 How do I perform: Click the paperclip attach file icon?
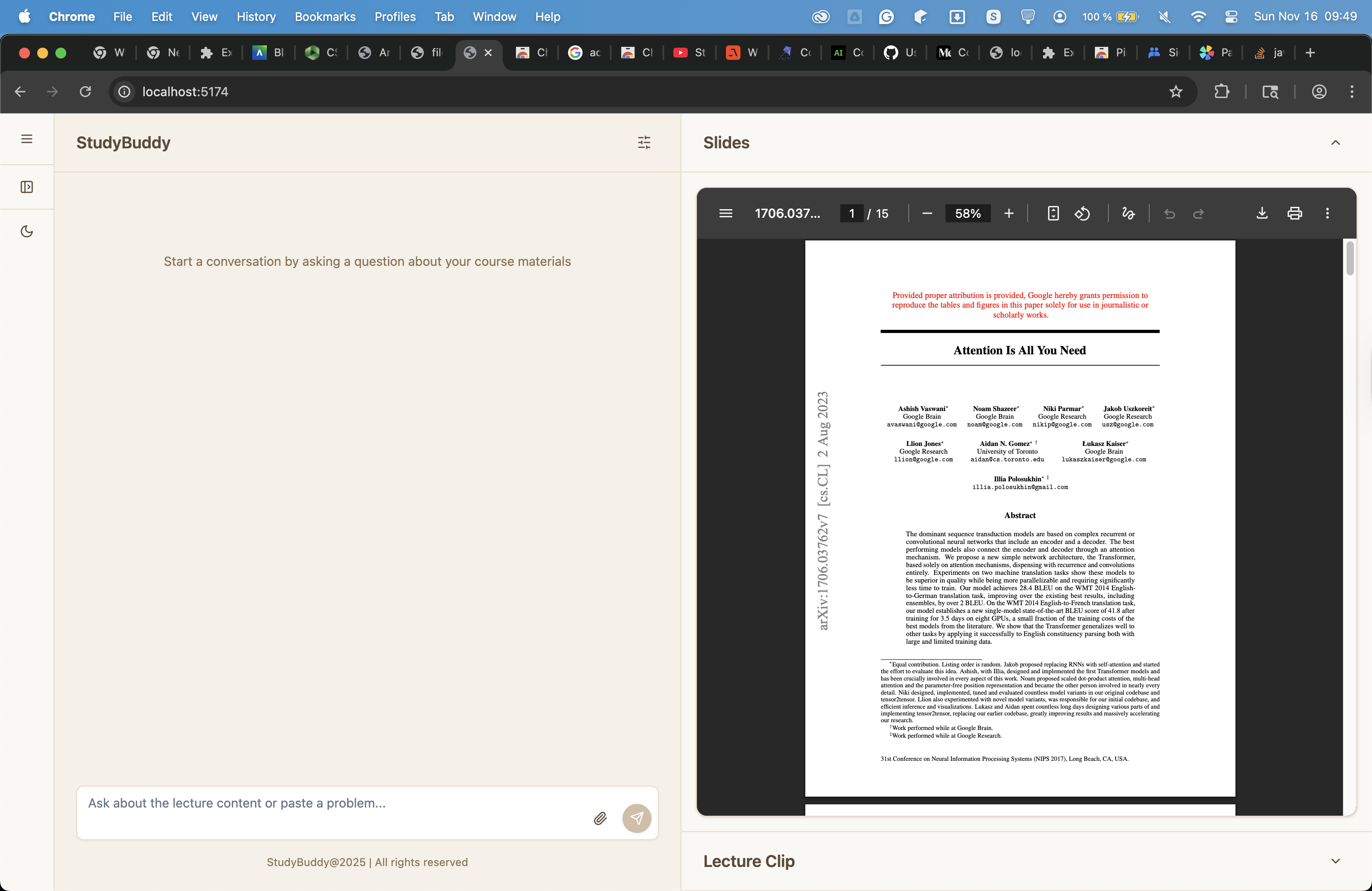coord(600,818)
